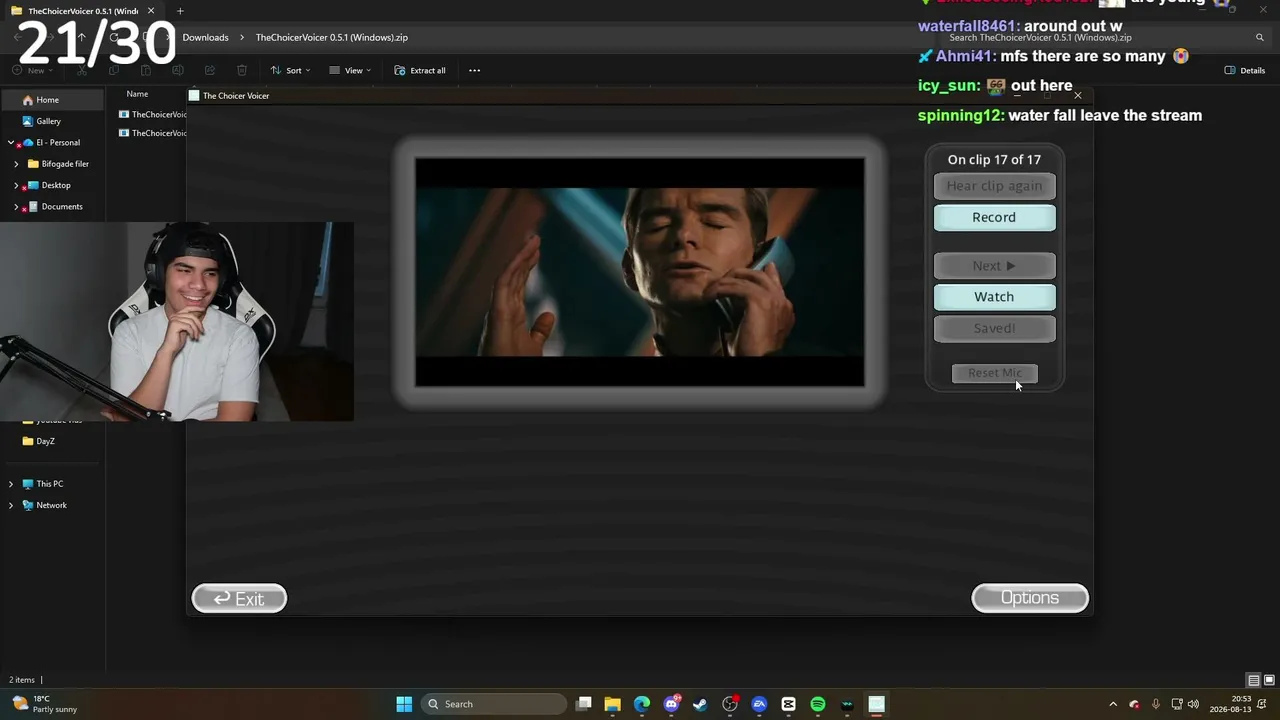Expand the Documents folder in sidebar
This screenshot has height=720, width=1280.
point(16,207)
